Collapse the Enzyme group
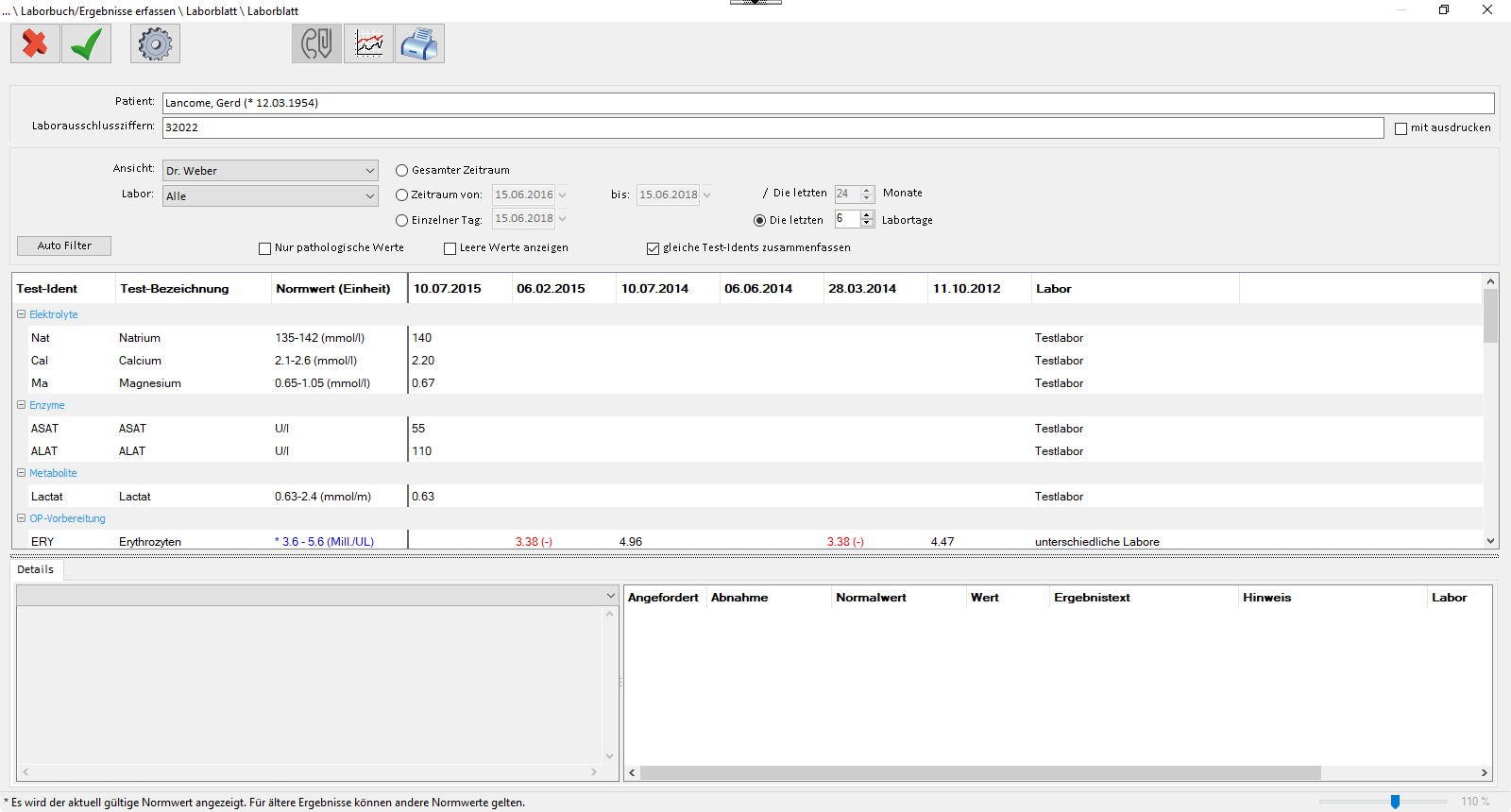 [x=22, y=405]
